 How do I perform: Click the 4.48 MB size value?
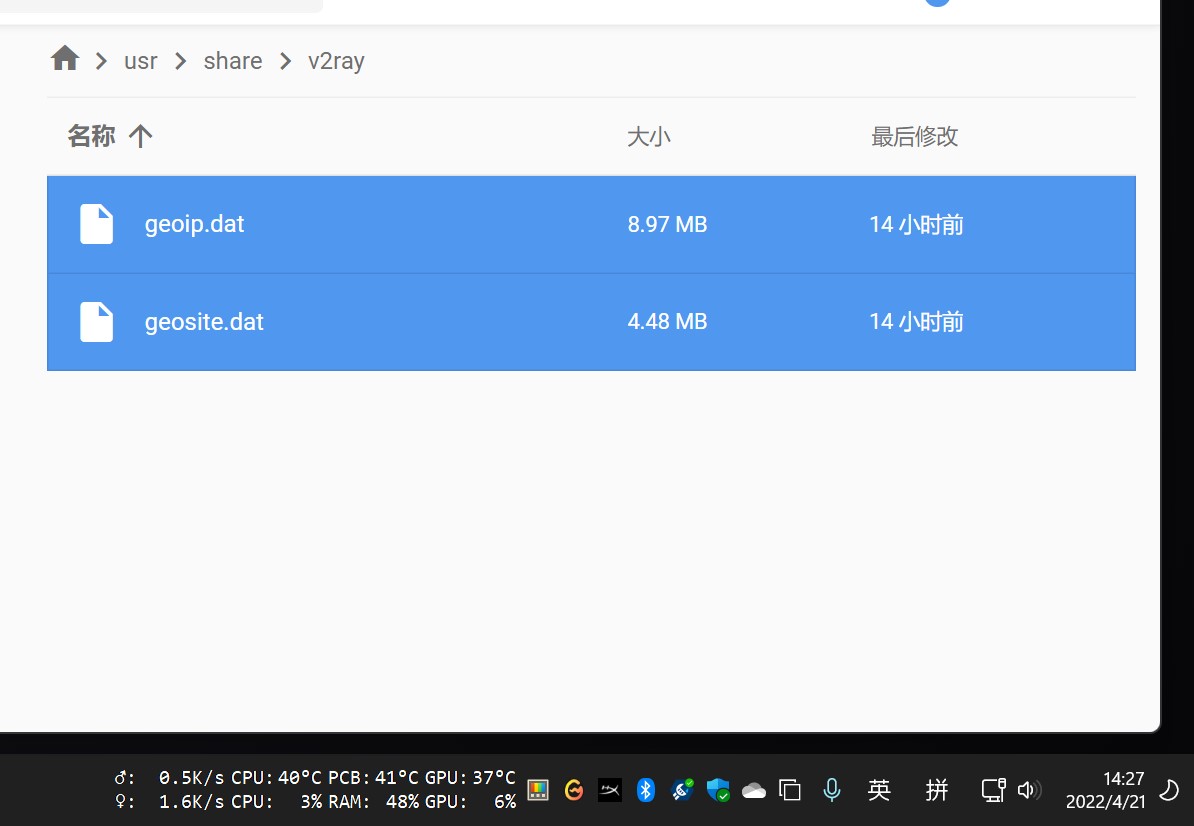[x=667, y=321]
